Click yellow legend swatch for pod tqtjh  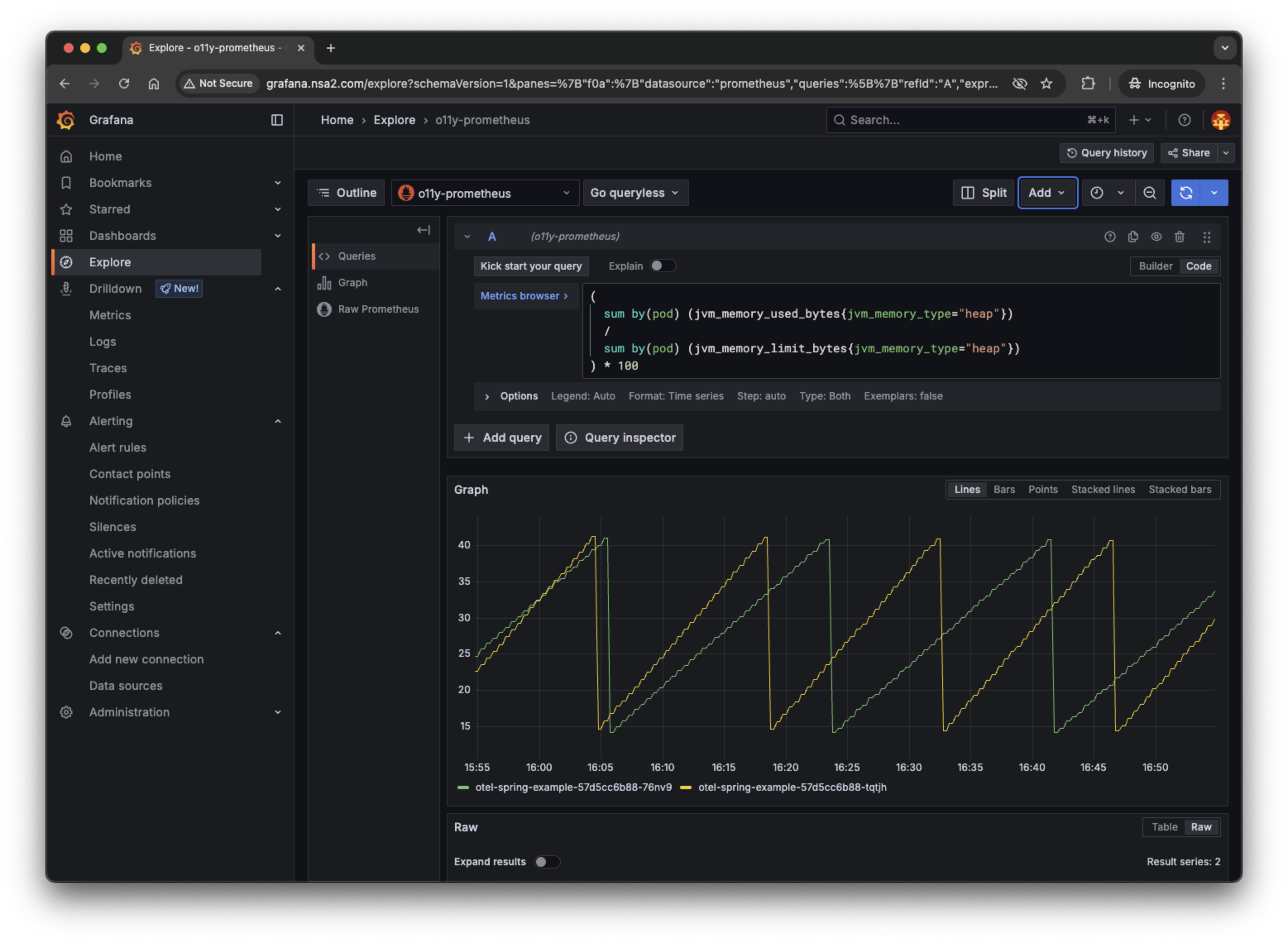point(686,788)
